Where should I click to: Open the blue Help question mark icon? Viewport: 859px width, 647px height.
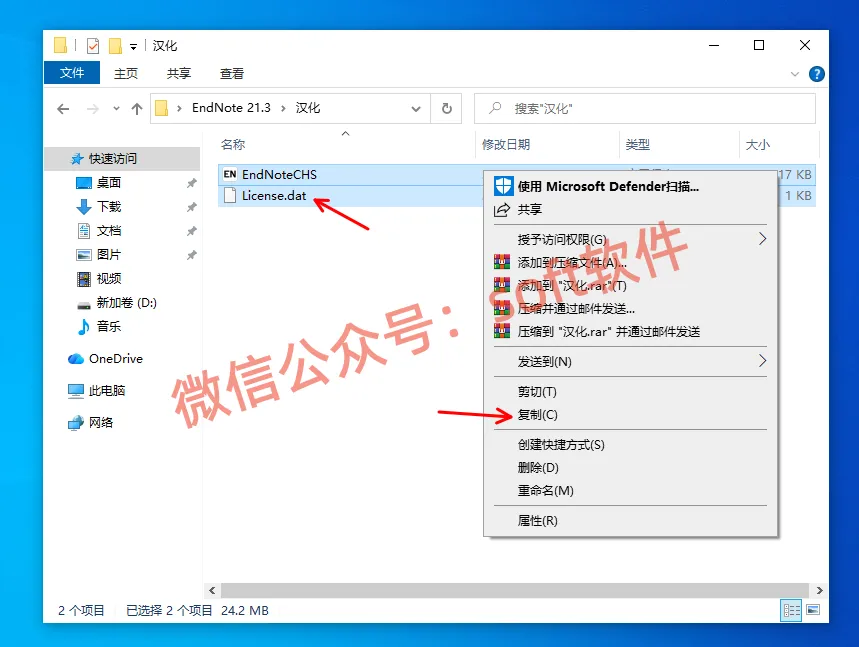pyautogui.click(x=816, y=74)
